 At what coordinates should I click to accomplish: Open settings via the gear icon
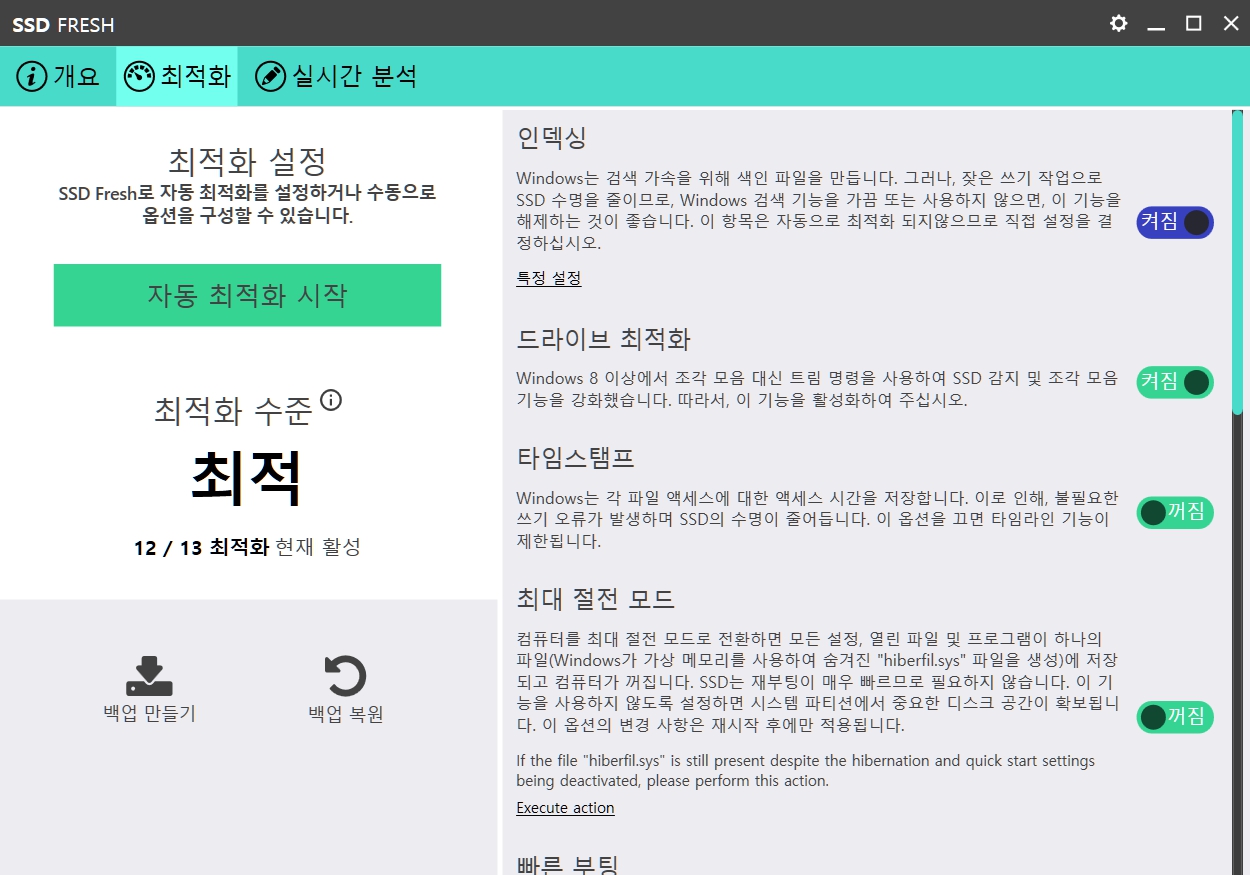[x=1119, y=23]
